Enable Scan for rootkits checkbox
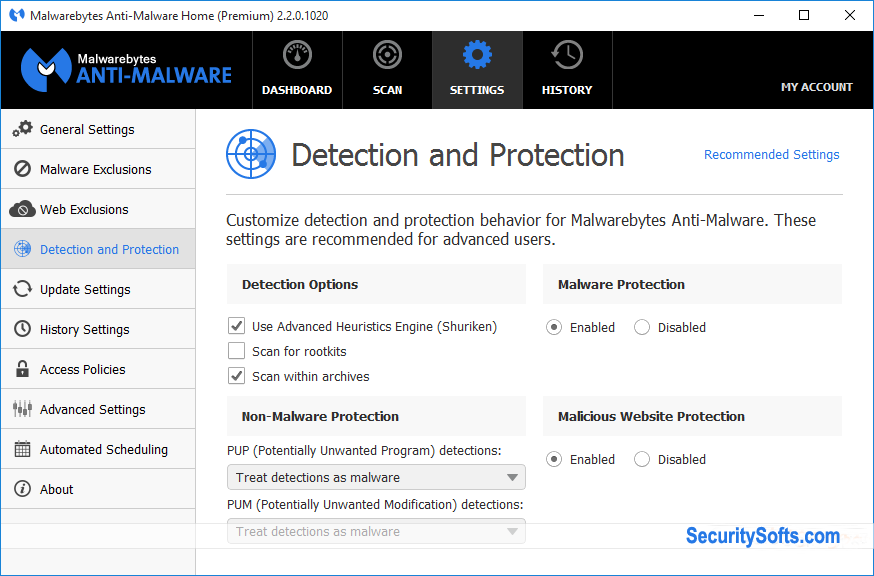Screen dimensions: 874x576 (x=236, y=351)
